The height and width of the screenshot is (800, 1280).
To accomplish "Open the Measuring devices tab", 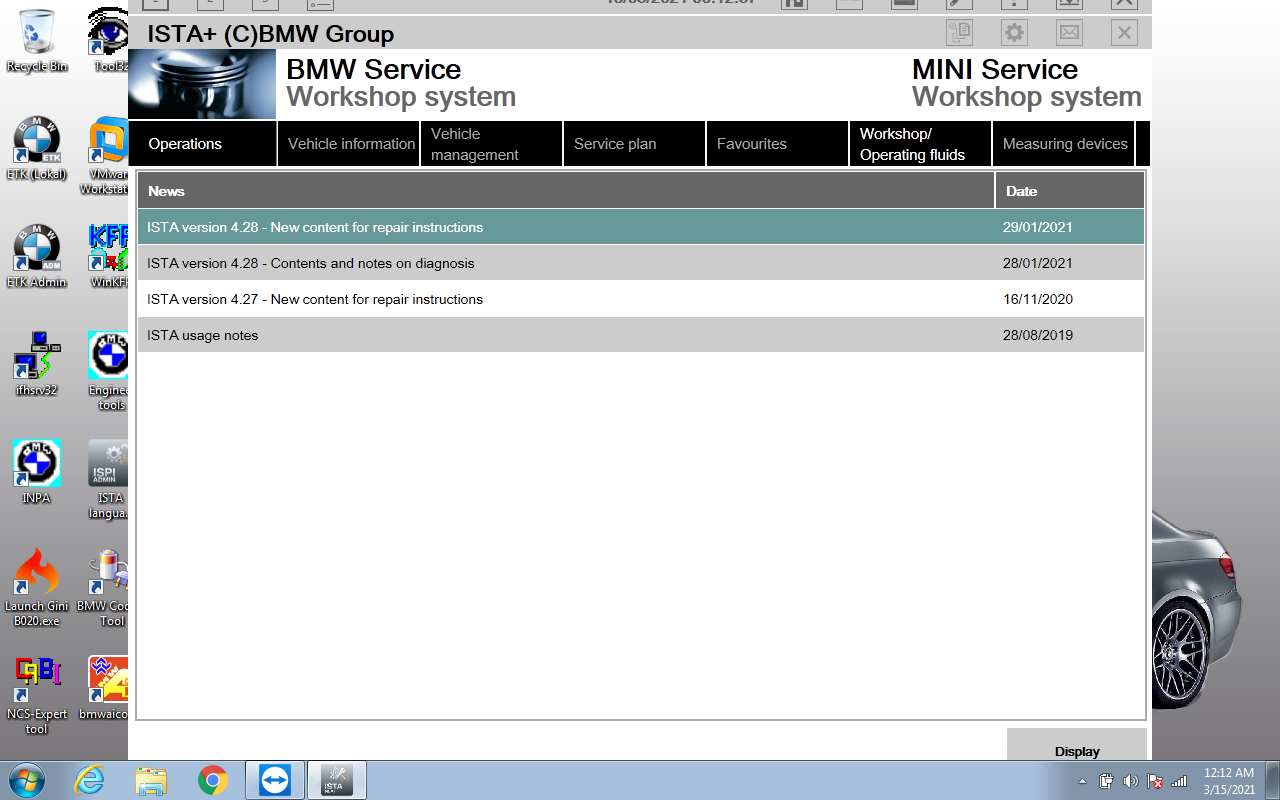I will coord(1064,144).
